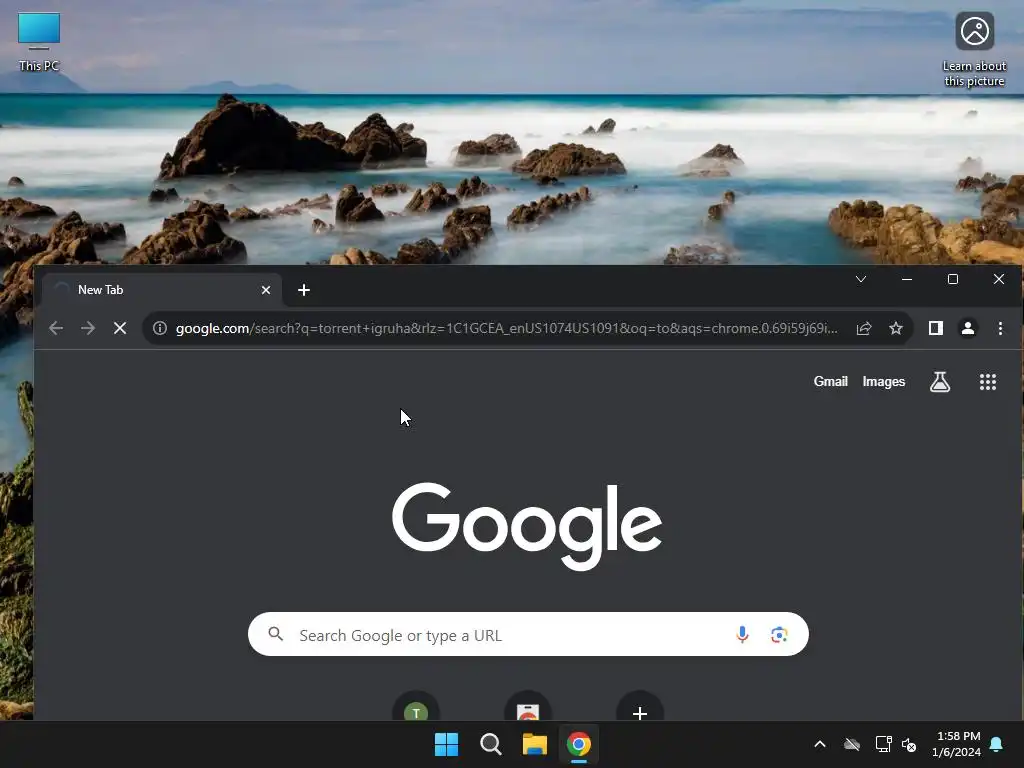This screenshot has width=1024, height=768.
Task: Toggle Chrome side panel
Action: click(936, 328)
